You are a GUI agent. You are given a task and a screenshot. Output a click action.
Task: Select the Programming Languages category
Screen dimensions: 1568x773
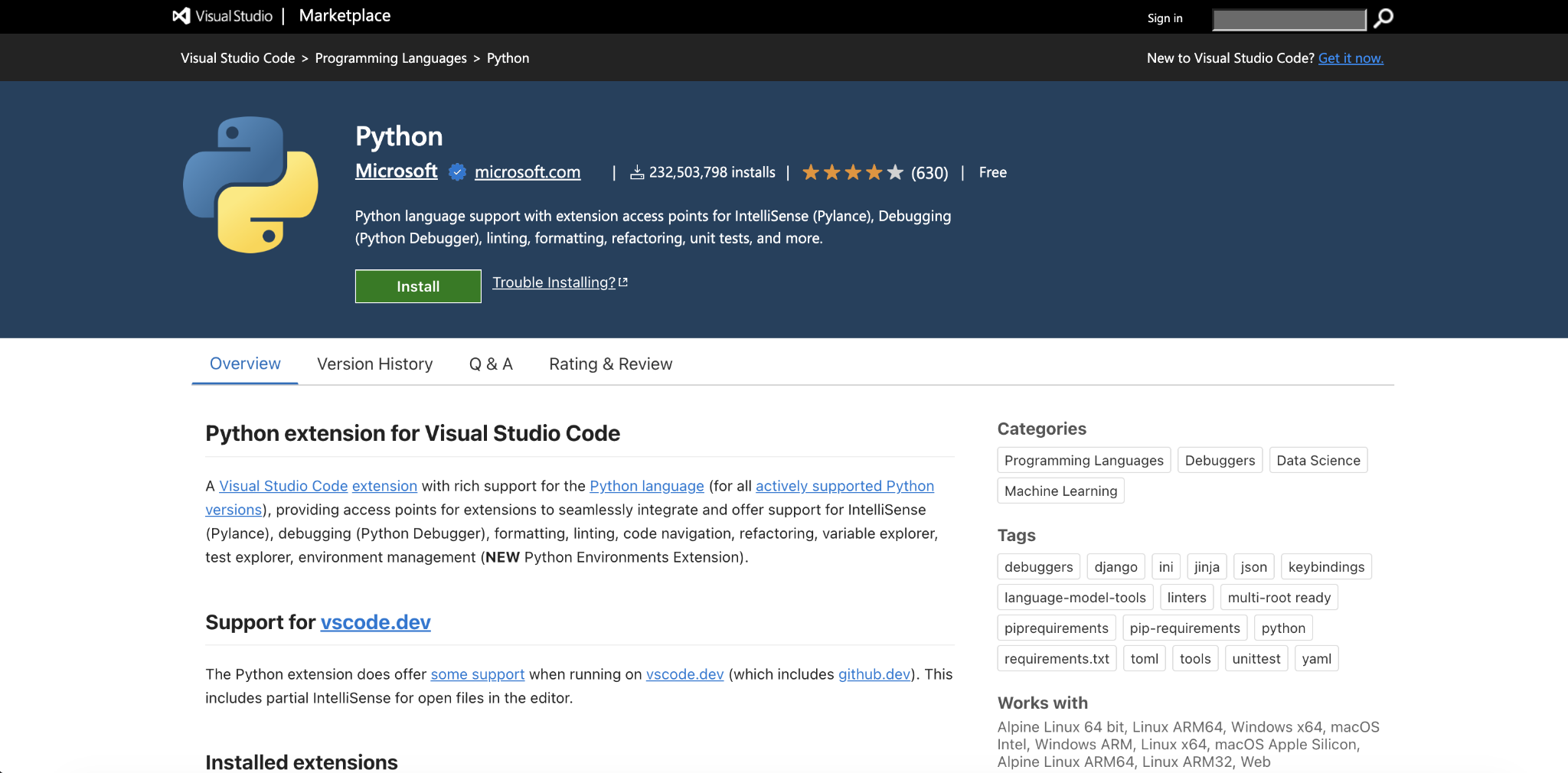point(1084,460)
